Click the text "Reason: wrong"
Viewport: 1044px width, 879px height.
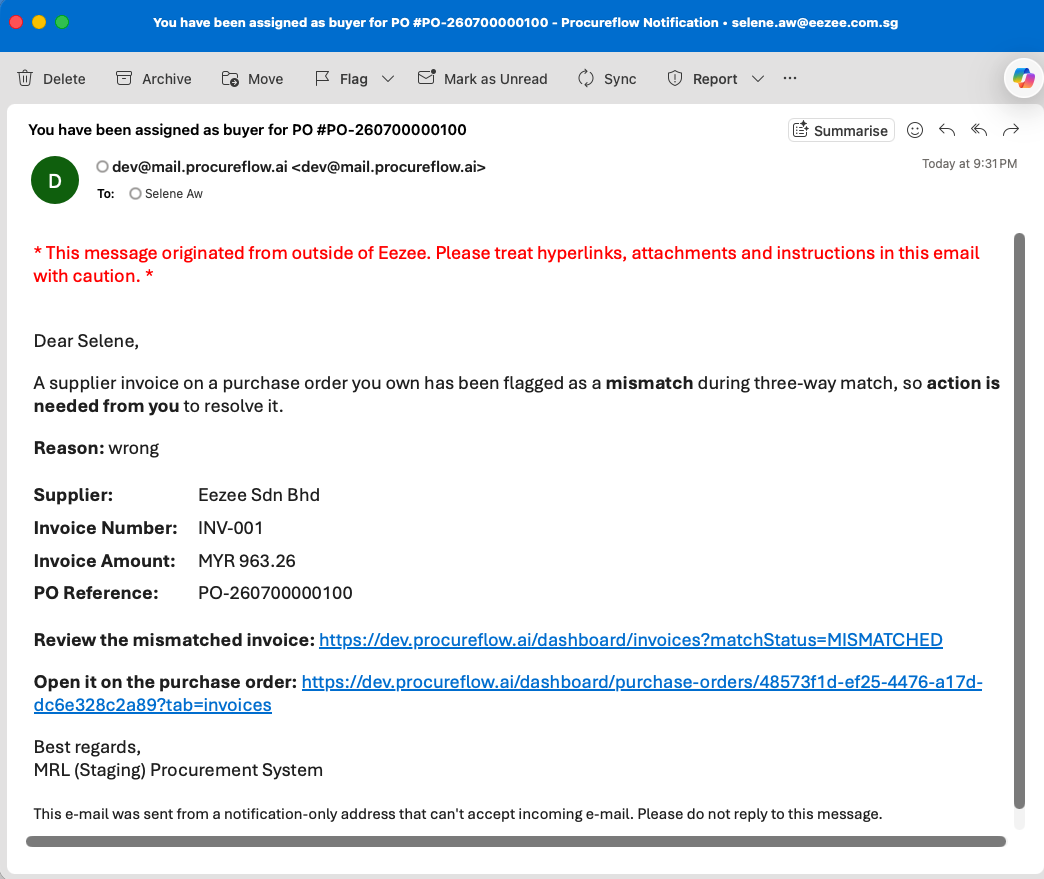(x=97, y=448)
